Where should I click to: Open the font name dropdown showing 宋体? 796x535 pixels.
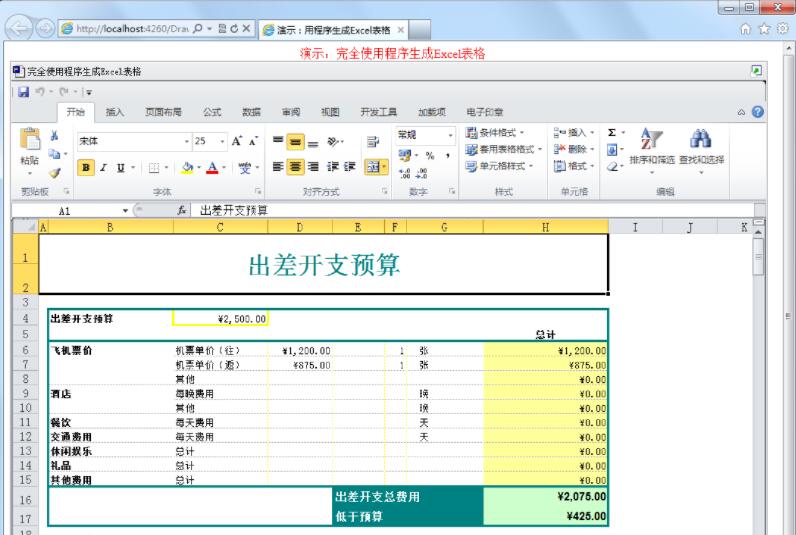[130, 141]
